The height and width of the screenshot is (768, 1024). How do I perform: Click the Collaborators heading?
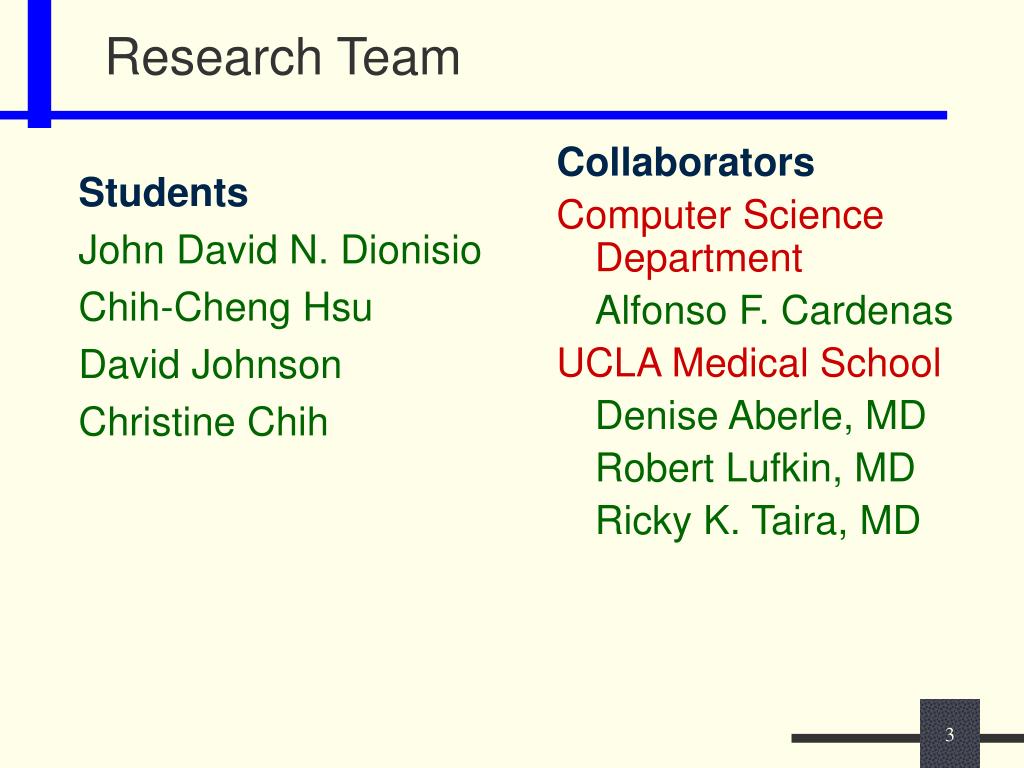686,162
